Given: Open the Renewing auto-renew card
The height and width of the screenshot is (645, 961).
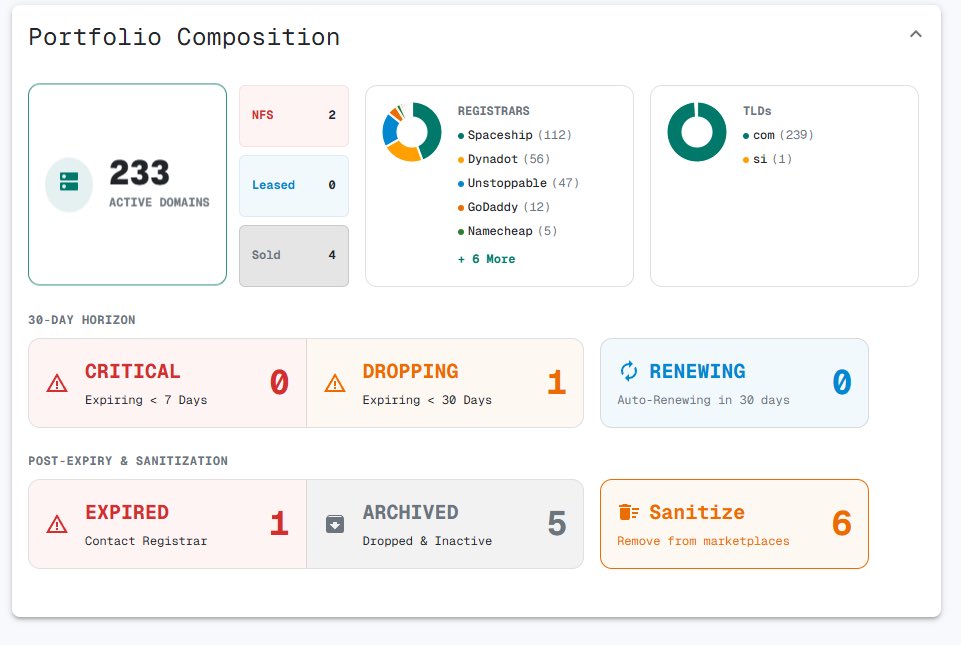Looking at the screenshot, I should (x=734, y=383).
